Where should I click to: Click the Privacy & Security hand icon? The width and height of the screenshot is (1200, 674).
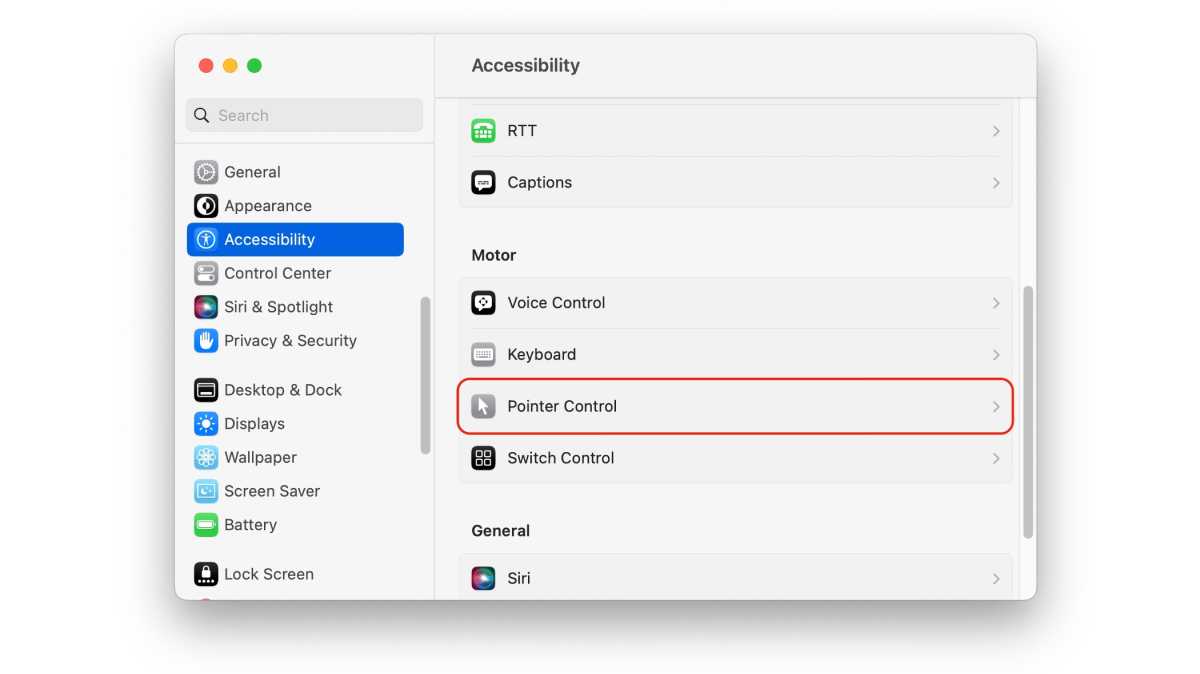coord(206,341)
